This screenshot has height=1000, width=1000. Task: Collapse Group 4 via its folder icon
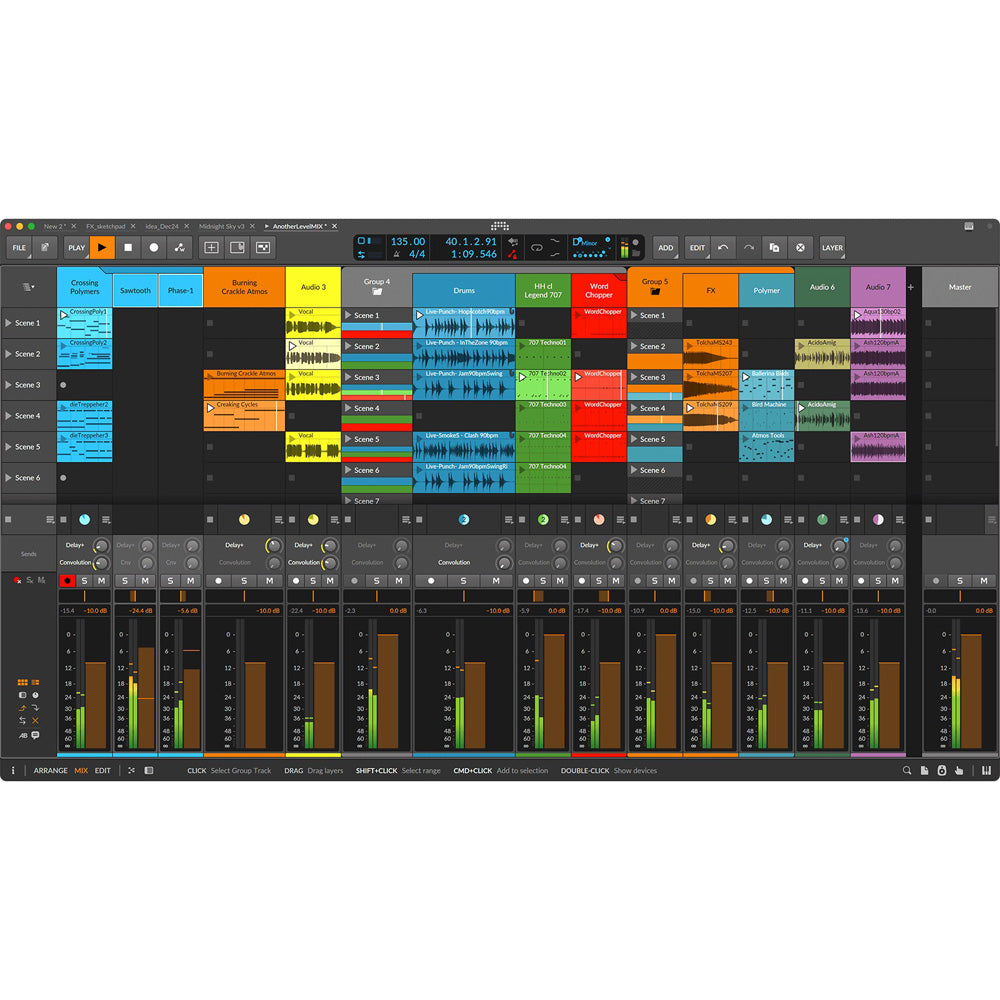pyautogui.click(x=377, y=291)
